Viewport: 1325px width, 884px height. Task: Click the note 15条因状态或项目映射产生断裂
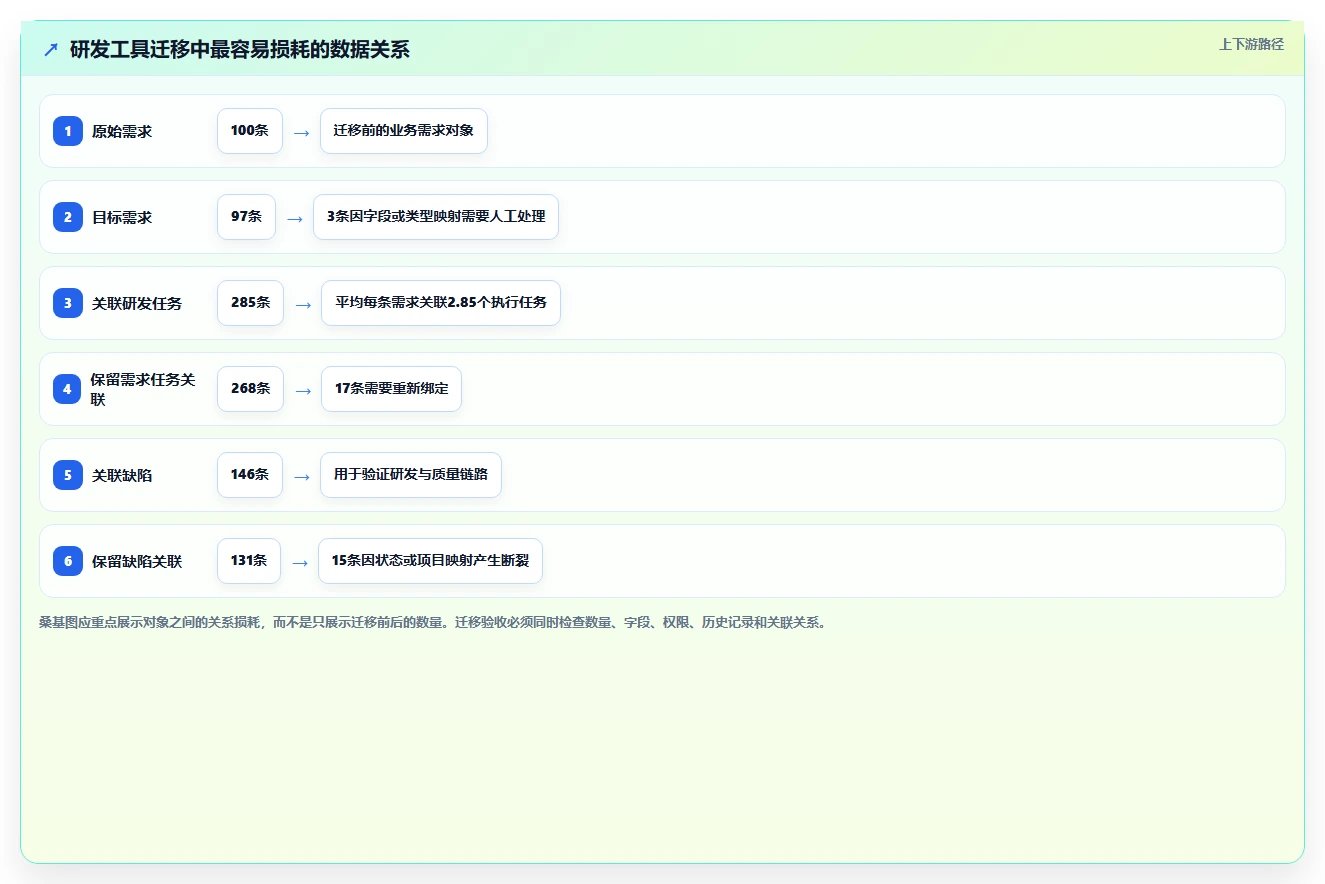(430, 561)
